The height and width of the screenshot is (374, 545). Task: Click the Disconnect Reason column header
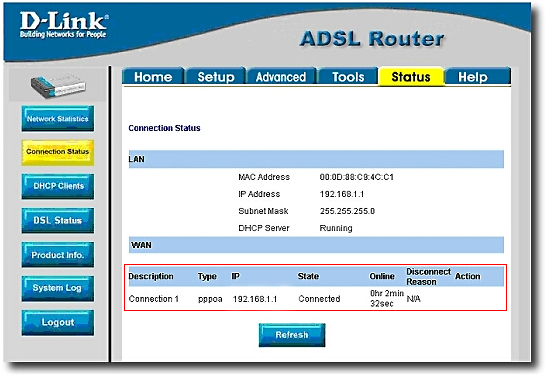click(428, 277)
